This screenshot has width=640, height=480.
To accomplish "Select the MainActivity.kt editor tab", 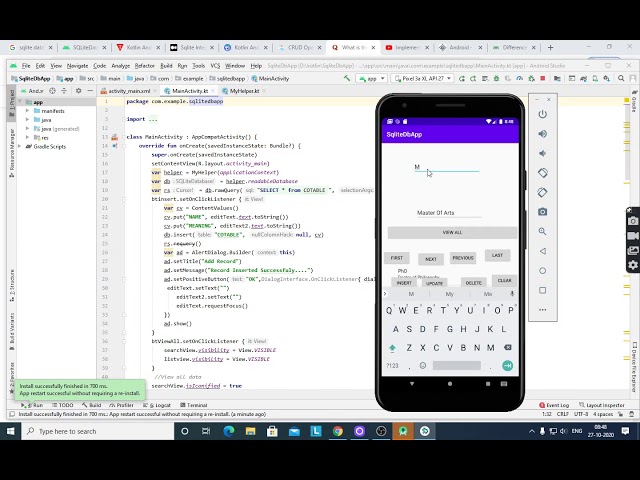I will [x=188, y=91].
